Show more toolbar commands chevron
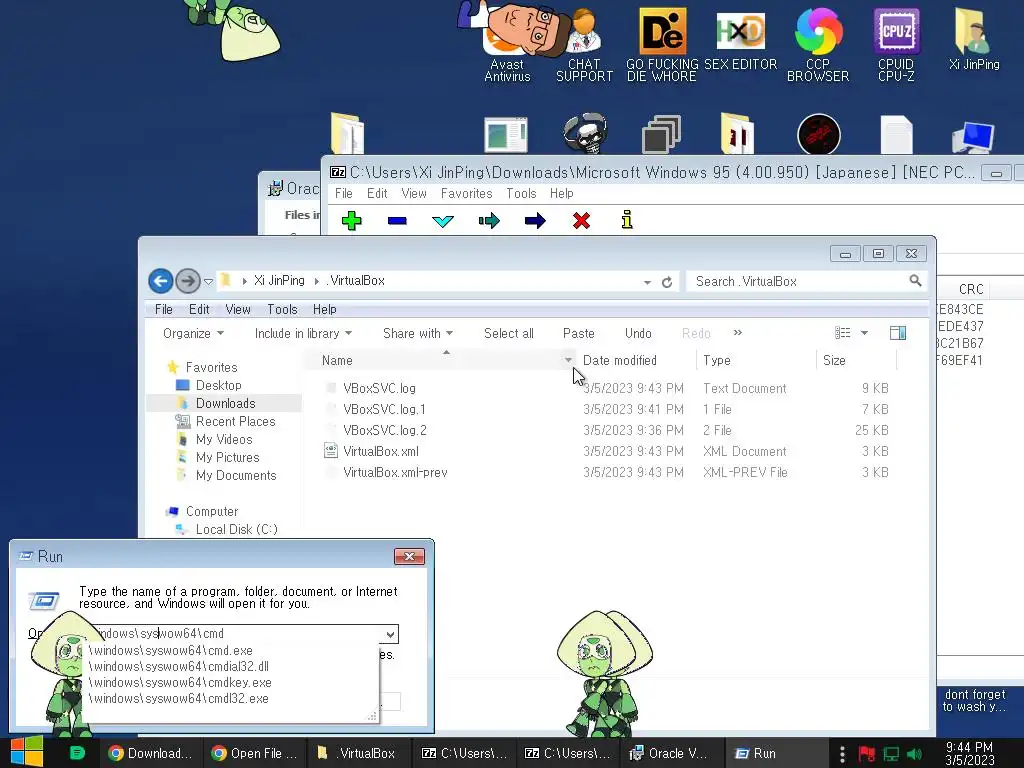Screen dimensions: 1024x768 click(x=737, y=332)
